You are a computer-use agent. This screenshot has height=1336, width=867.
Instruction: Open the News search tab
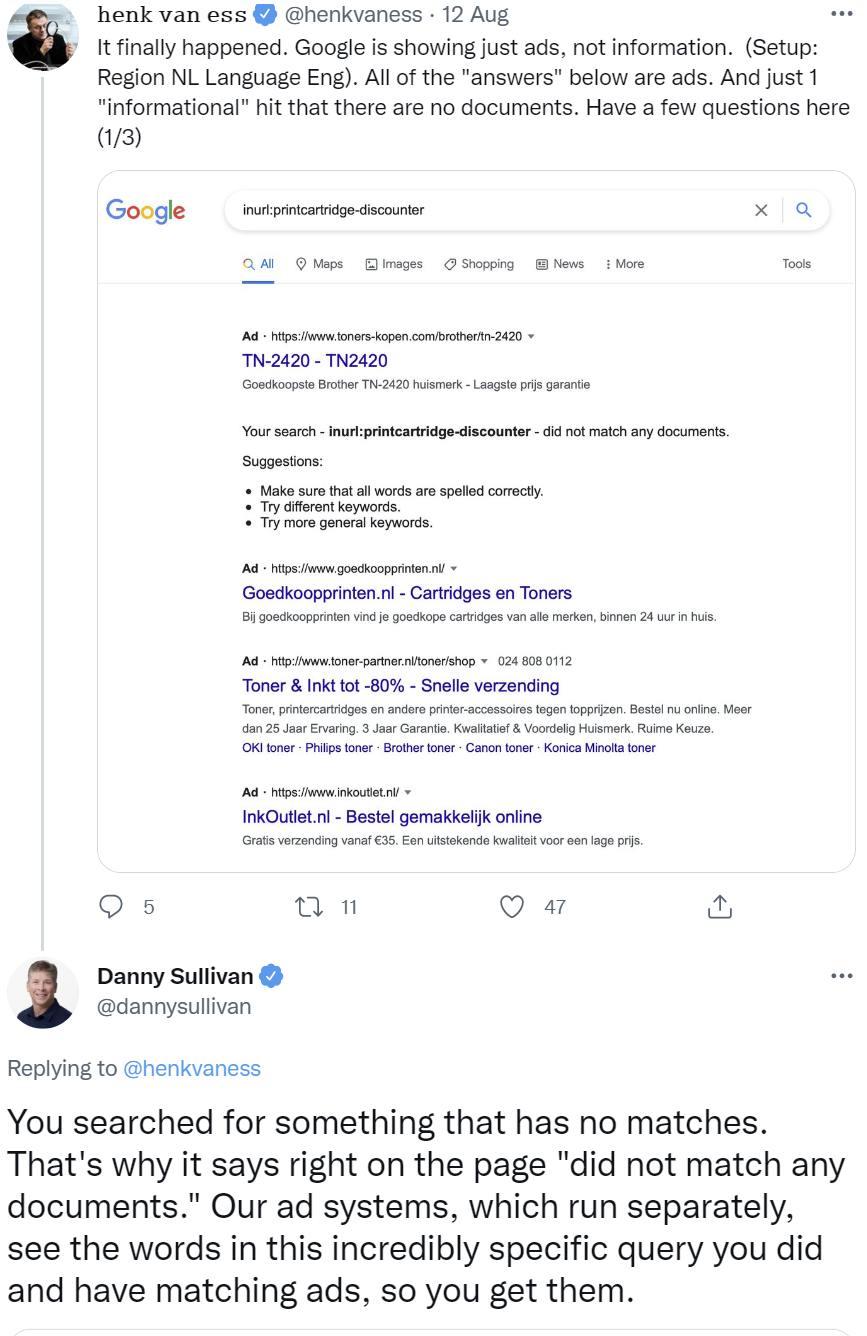(560, 264)
